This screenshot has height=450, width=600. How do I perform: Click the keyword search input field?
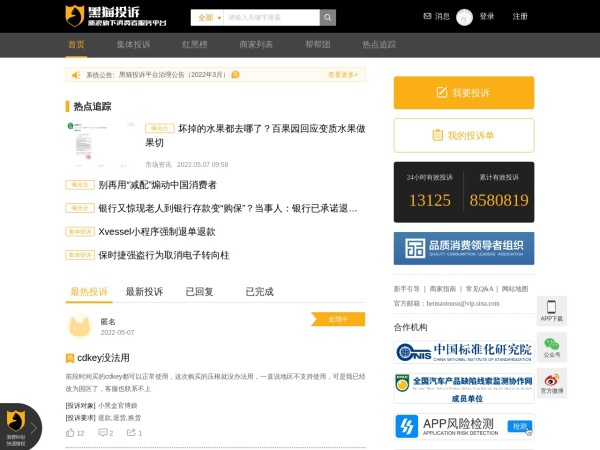click(x=270, y=17)
